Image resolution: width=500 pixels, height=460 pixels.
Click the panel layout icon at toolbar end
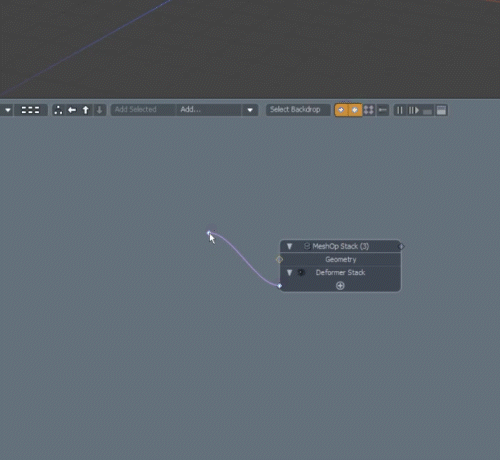click(441, 110)
